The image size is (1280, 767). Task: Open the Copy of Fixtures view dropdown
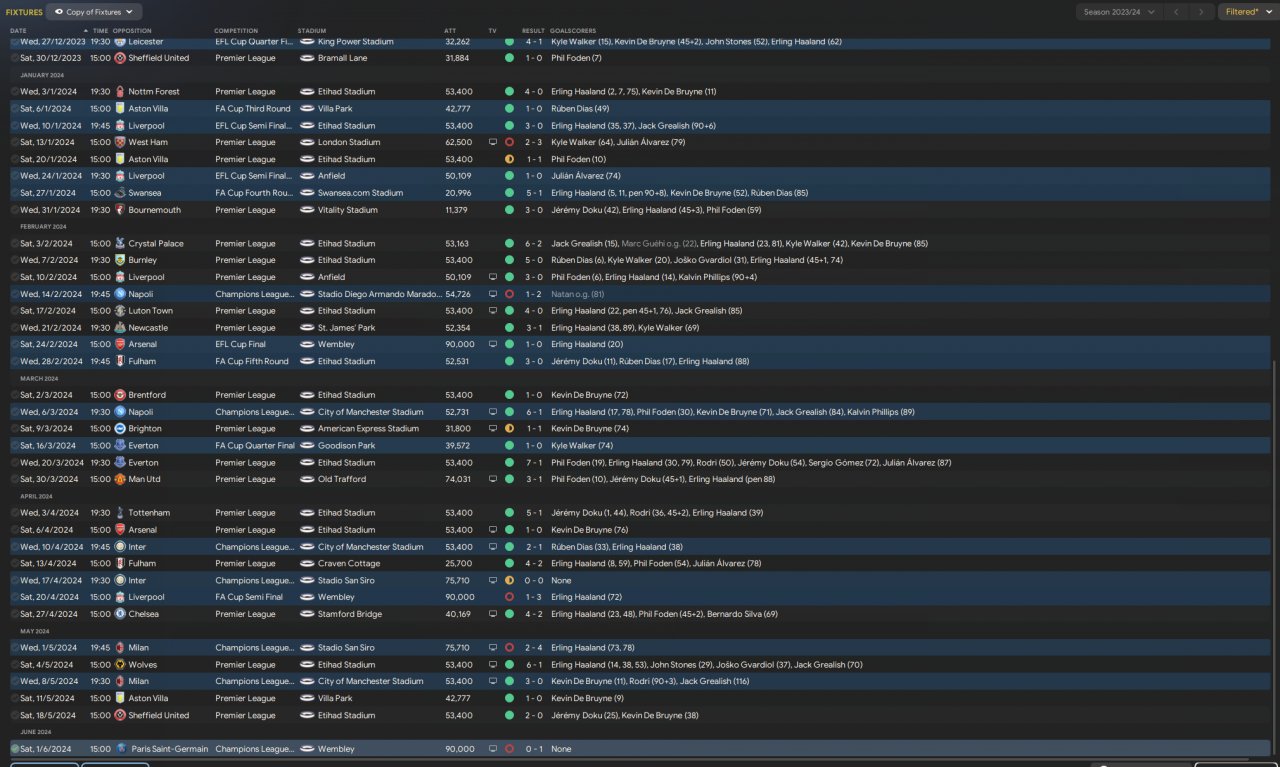[94, 12]
